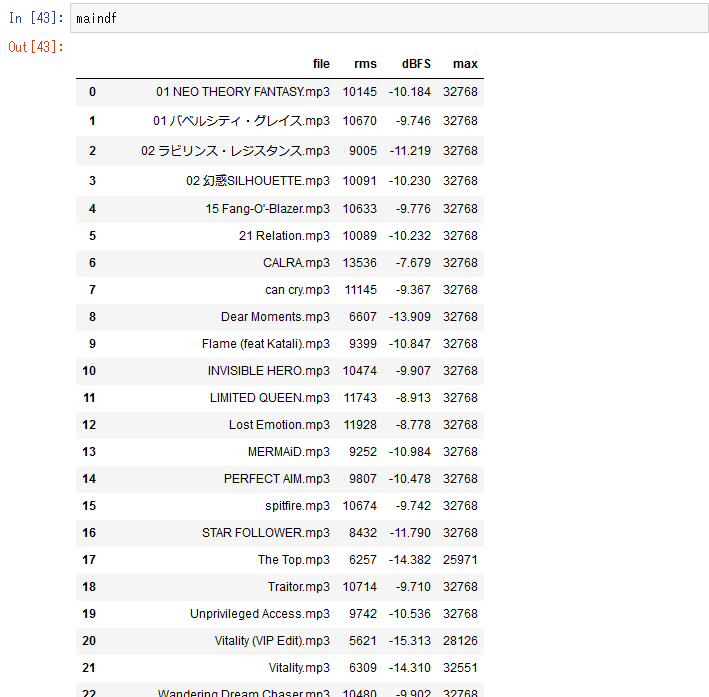The height and width of the screenshot is (697, 709).
Task: Click rms value 9742 for Unprivileged Access
Action: pyautogui.click(x=363, y=614)
